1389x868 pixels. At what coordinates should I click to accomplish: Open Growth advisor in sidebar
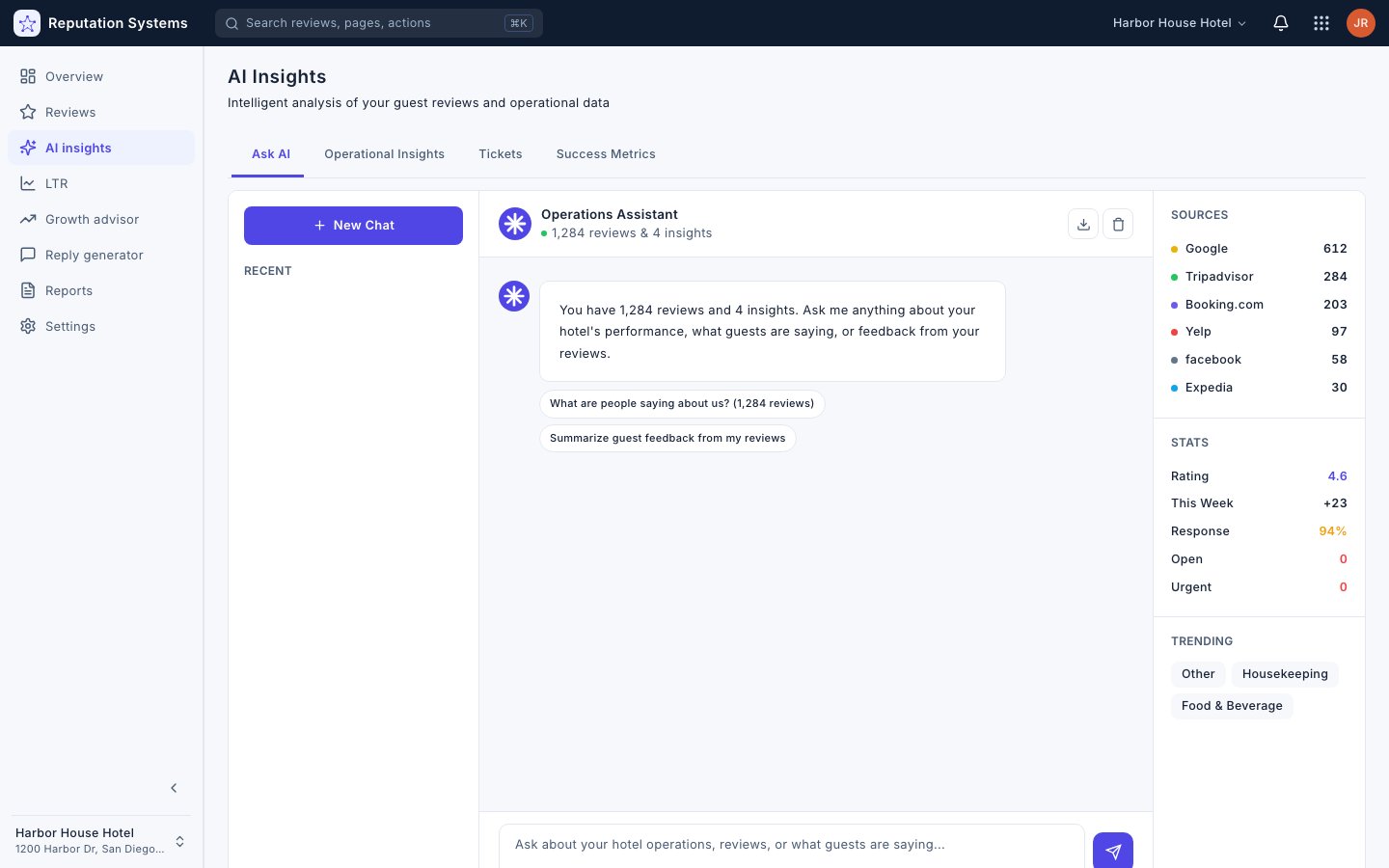pos(101,219)
